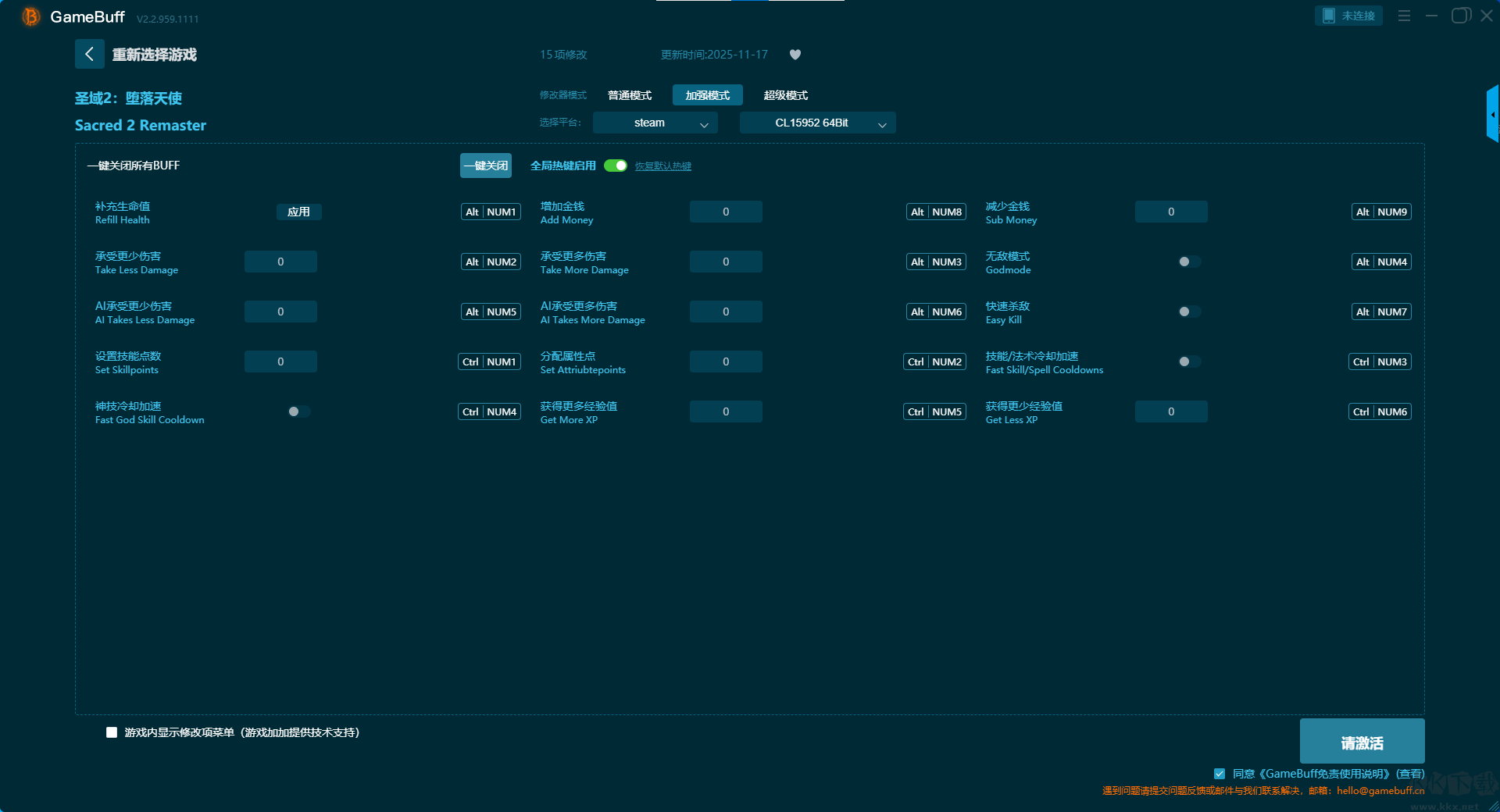
Task: Enable Fast Skill/Spell Cooldowns switch
Action: pyautogui.click(x=1189, y=361)
